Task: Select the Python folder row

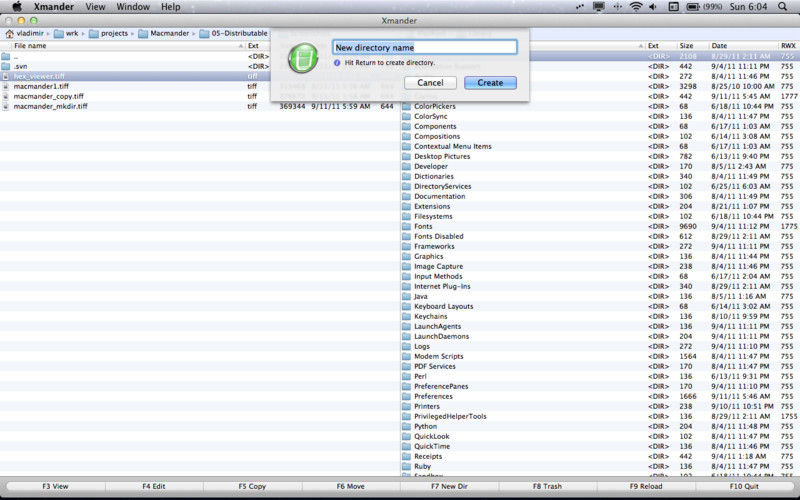Action: [x=600, y=427]
